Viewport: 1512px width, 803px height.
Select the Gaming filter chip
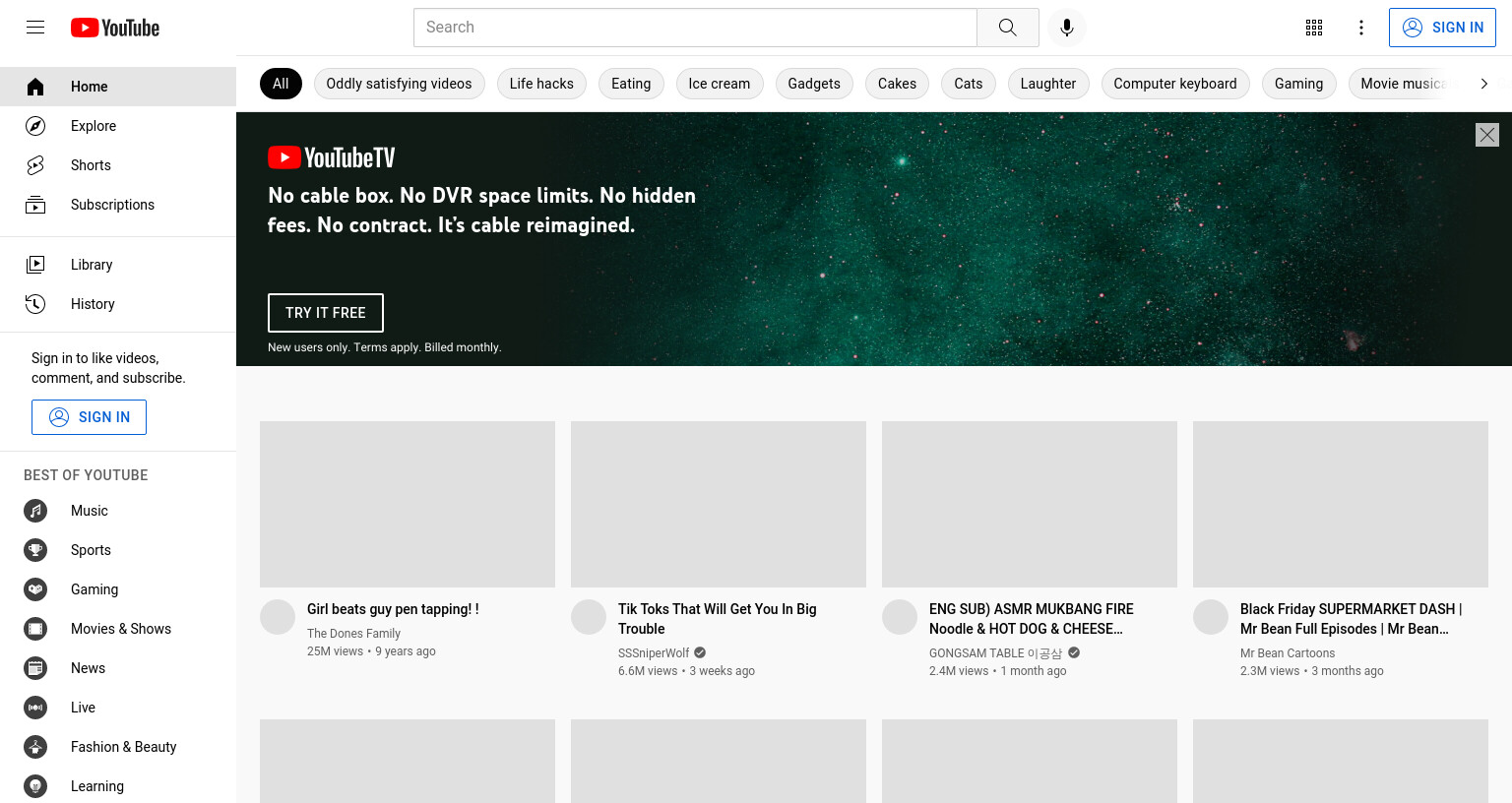click(x=1299, y=84)
